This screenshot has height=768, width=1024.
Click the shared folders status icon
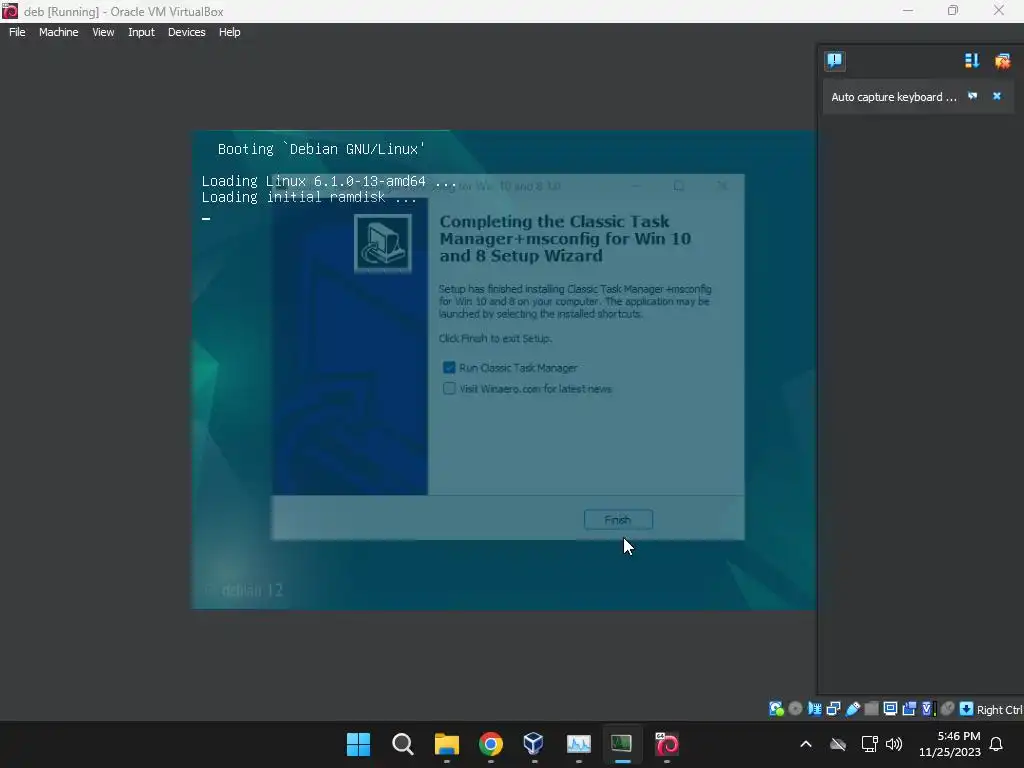pyautogui.click(x=871, y=709)
